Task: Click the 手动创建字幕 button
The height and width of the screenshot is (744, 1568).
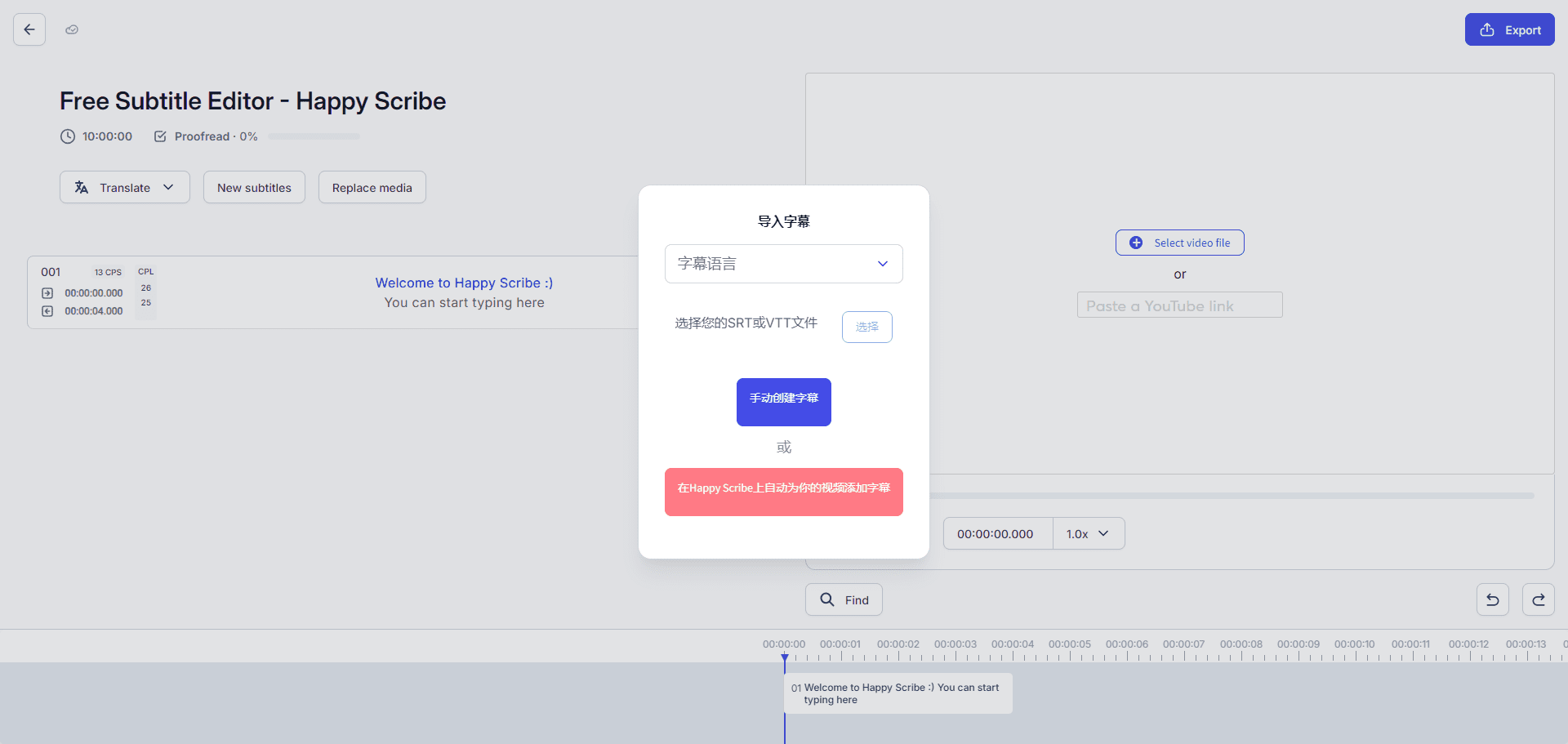Action: [x=784, y=402]
